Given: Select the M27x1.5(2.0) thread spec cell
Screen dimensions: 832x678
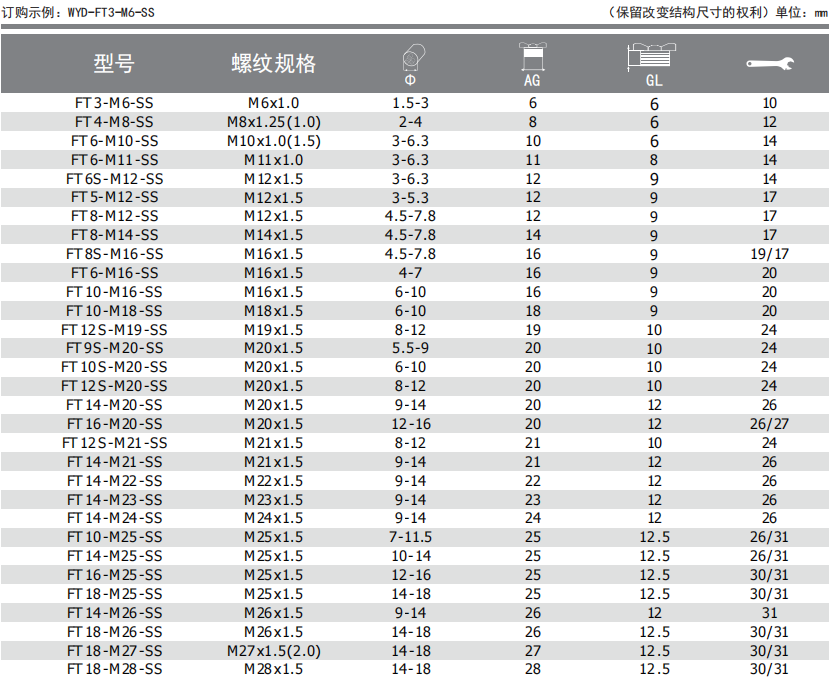Looking at the screenshot, I should (x=273, y=650).
